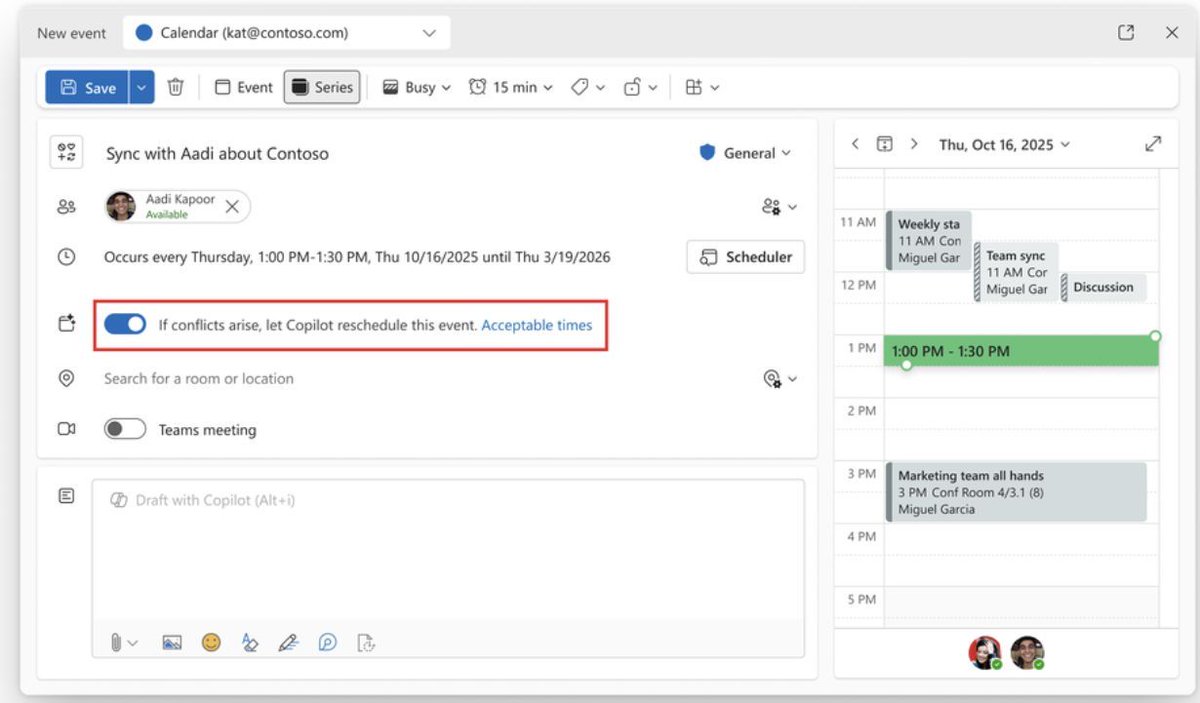Click the New event title label

click(71, 33)
